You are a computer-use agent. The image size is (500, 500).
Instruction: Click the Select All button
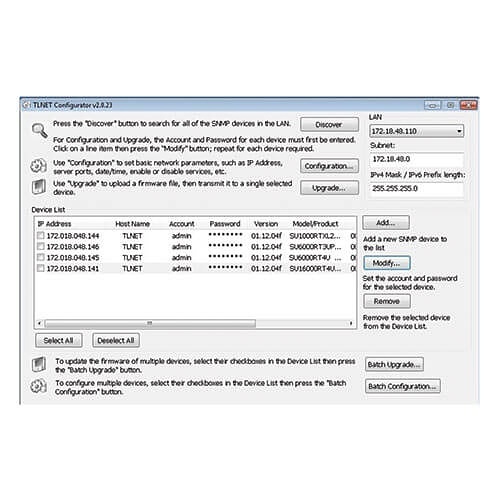(59, 340)
